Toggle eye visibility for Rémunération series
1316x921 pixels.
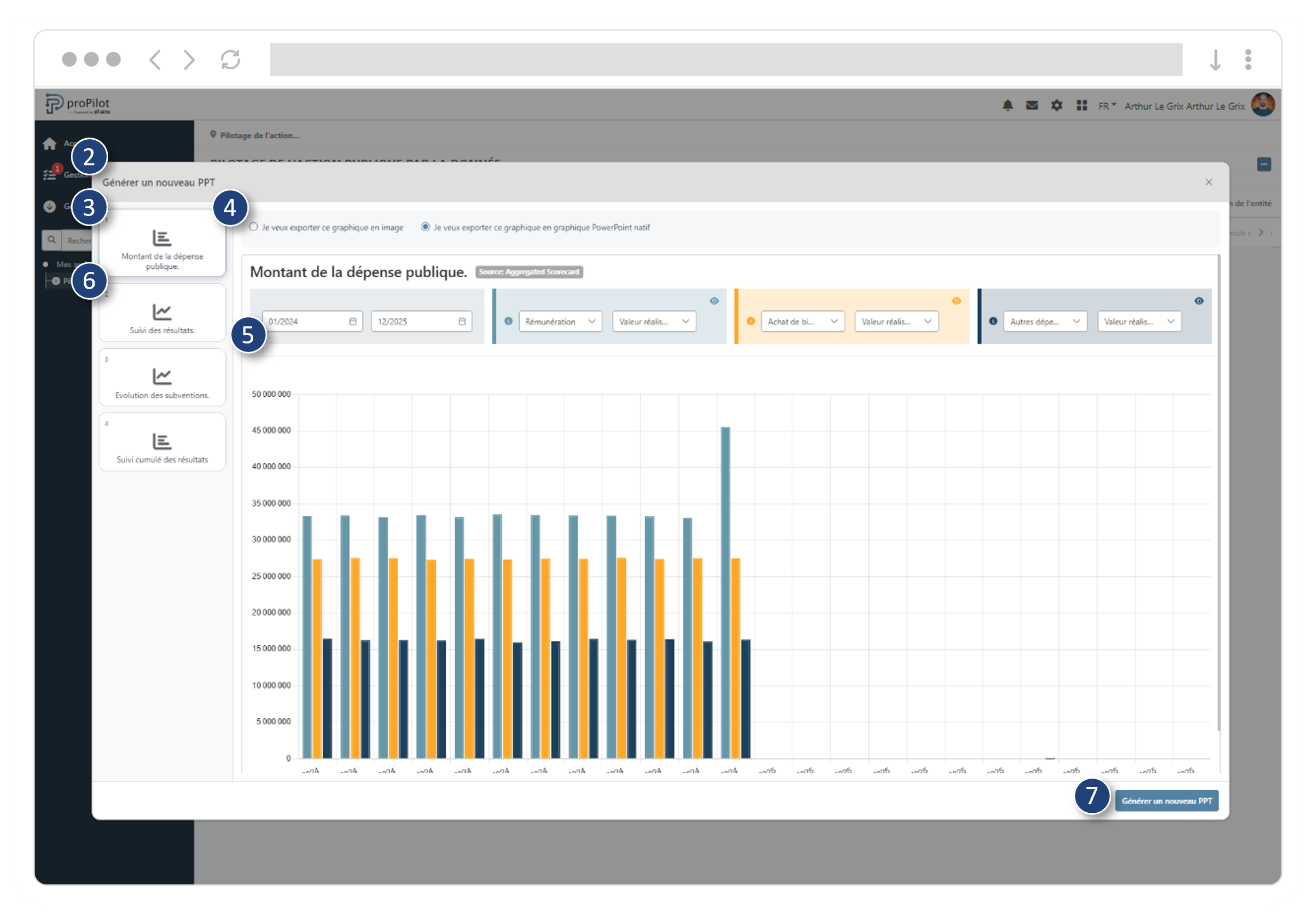pos(714,301)
